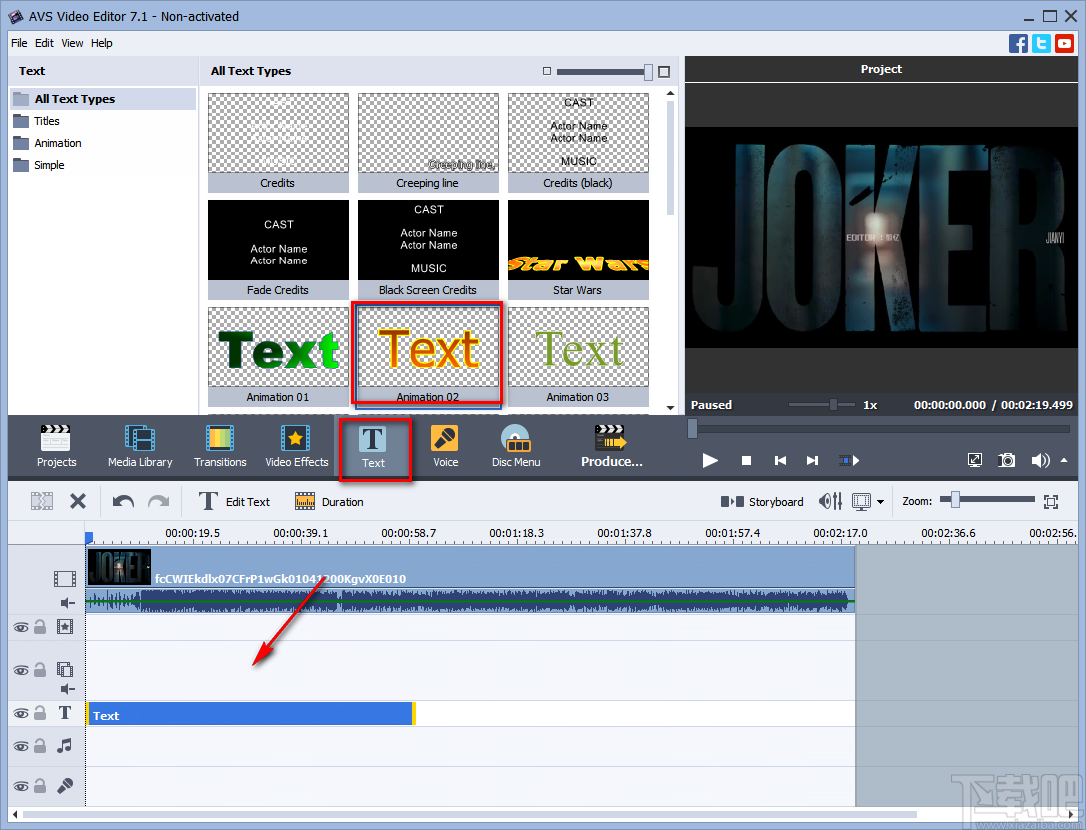The image size is (1086, 830).
Task: Open the File menu
Action: 19,43
